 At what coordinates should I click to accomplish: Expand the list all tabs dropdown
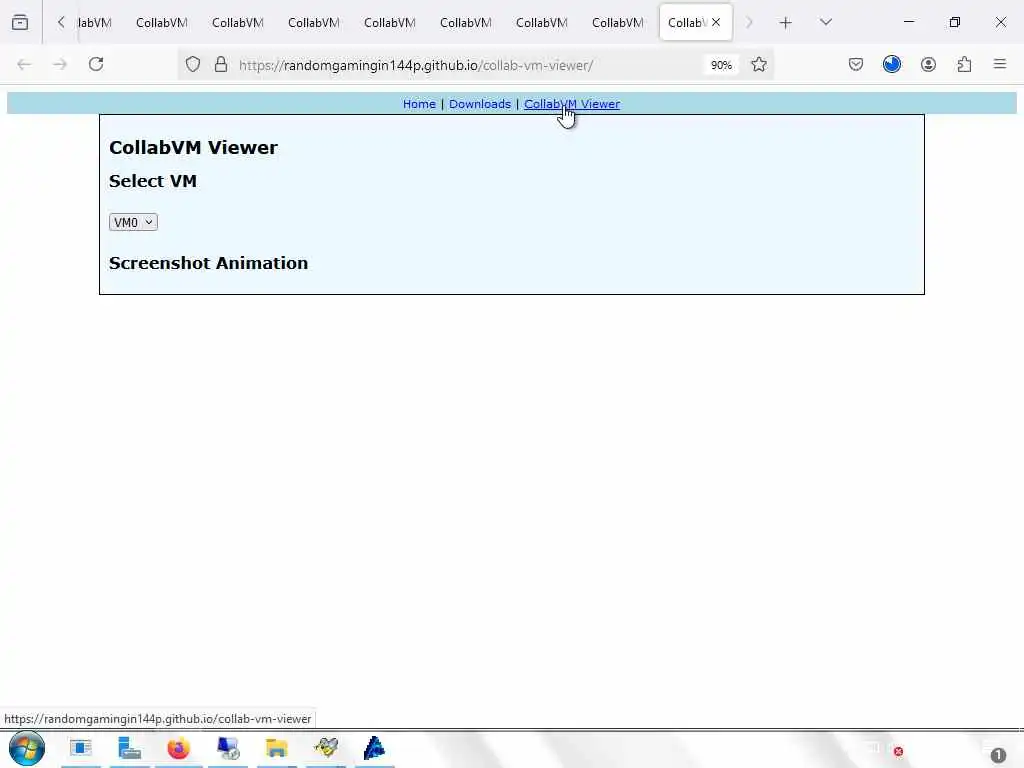click(825, 22)
